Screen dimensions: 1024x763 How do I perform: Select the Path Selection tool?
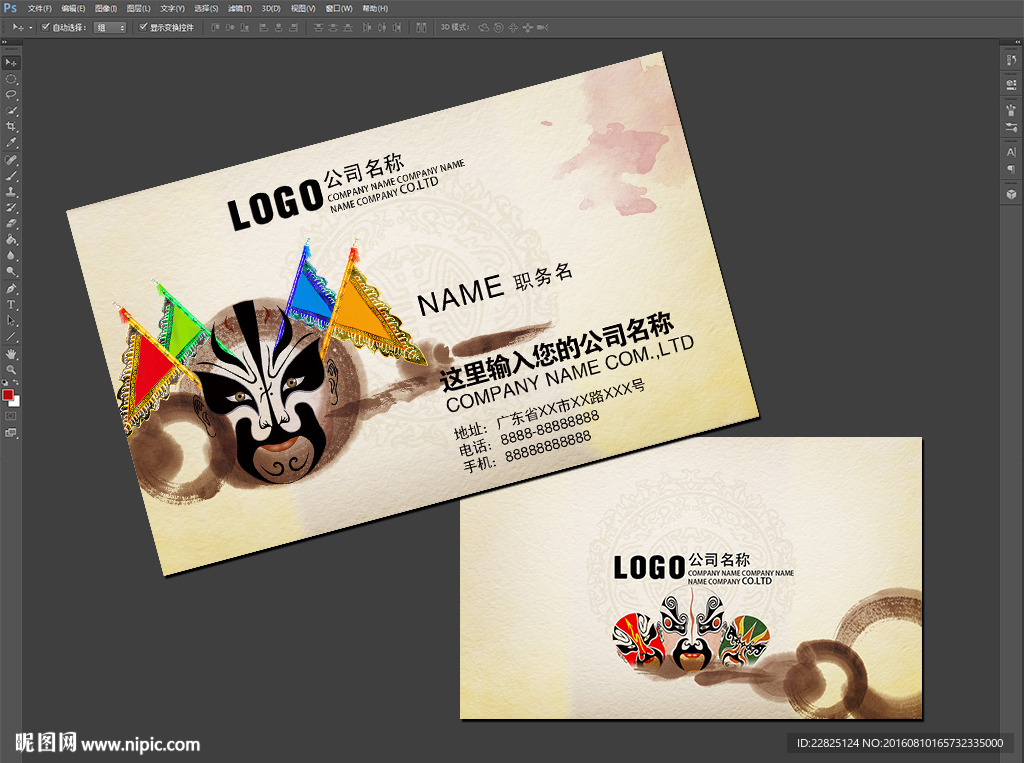pos(11,321)
